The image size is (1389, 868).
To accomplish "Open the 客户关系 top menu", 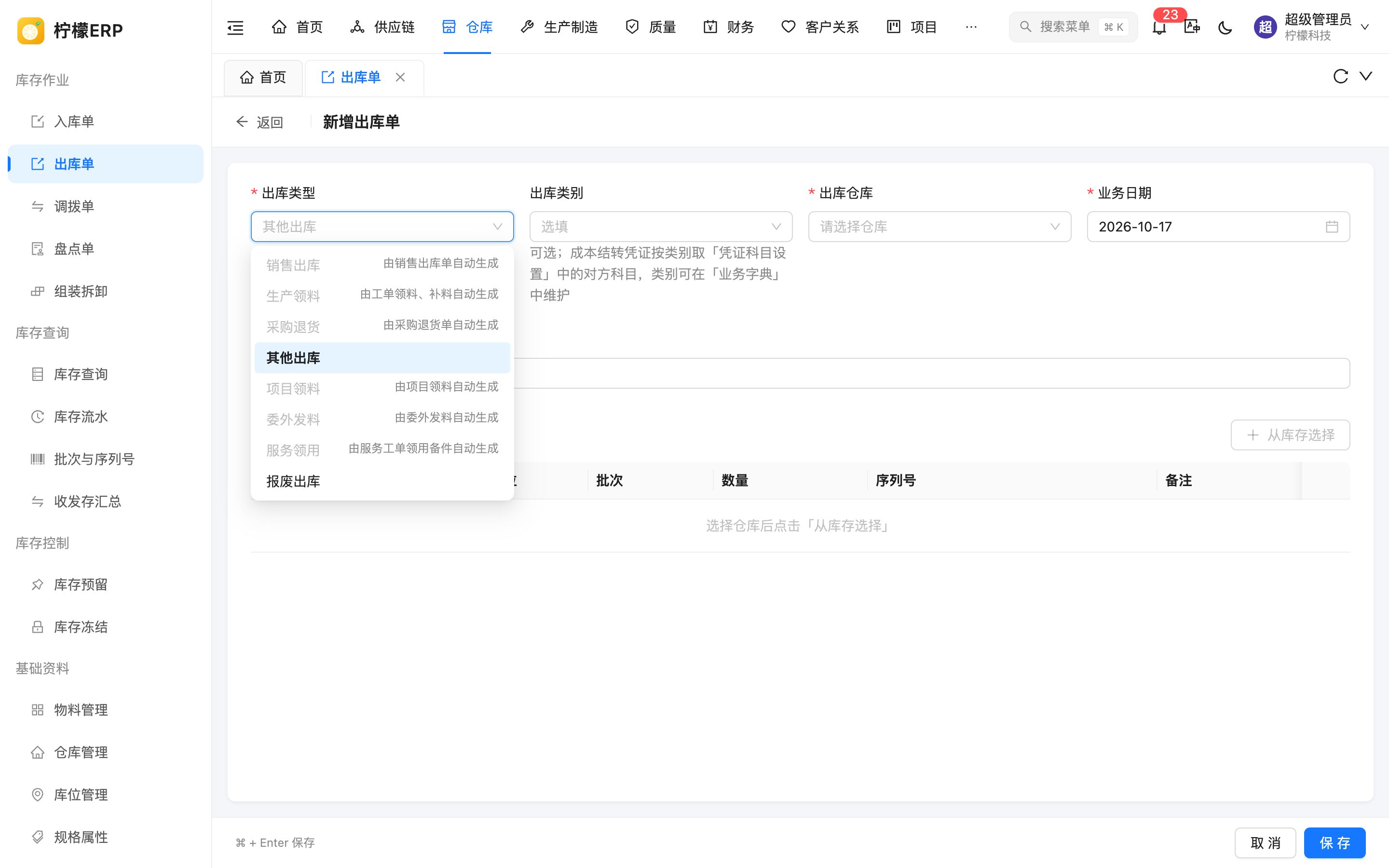I will [820, 27].
